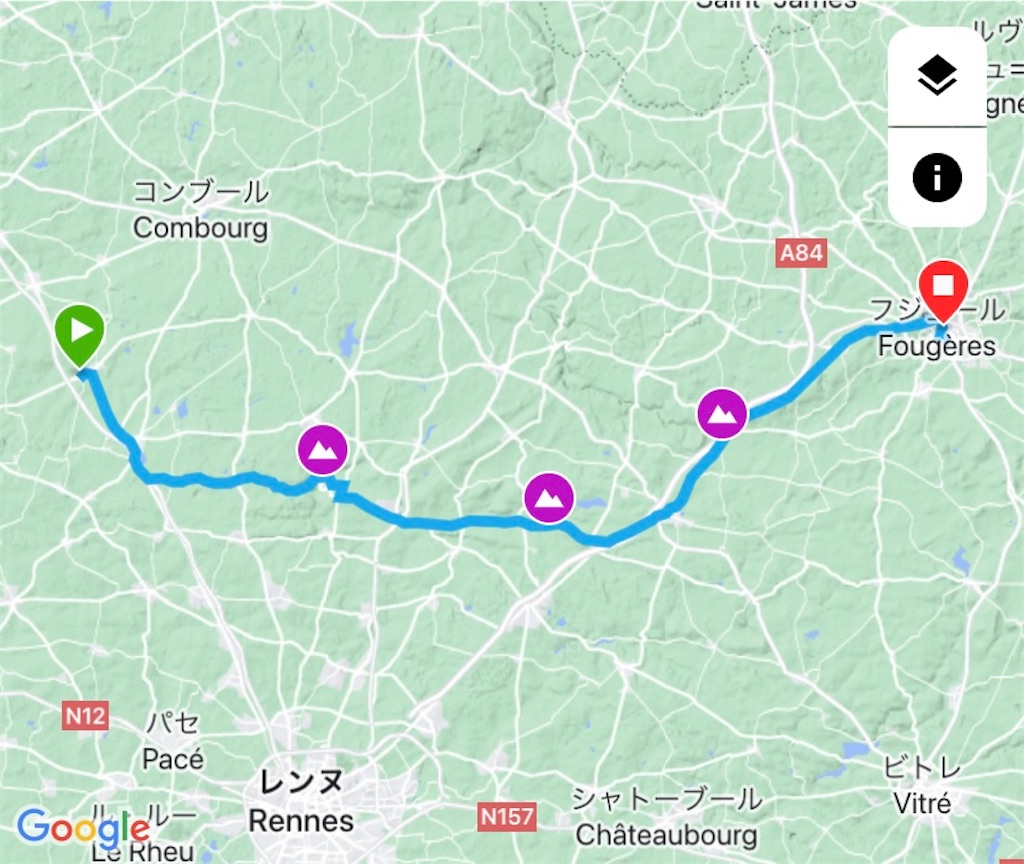Click the Google logo
Viewport: 1024px width, 864px height.
coord(83,829)
